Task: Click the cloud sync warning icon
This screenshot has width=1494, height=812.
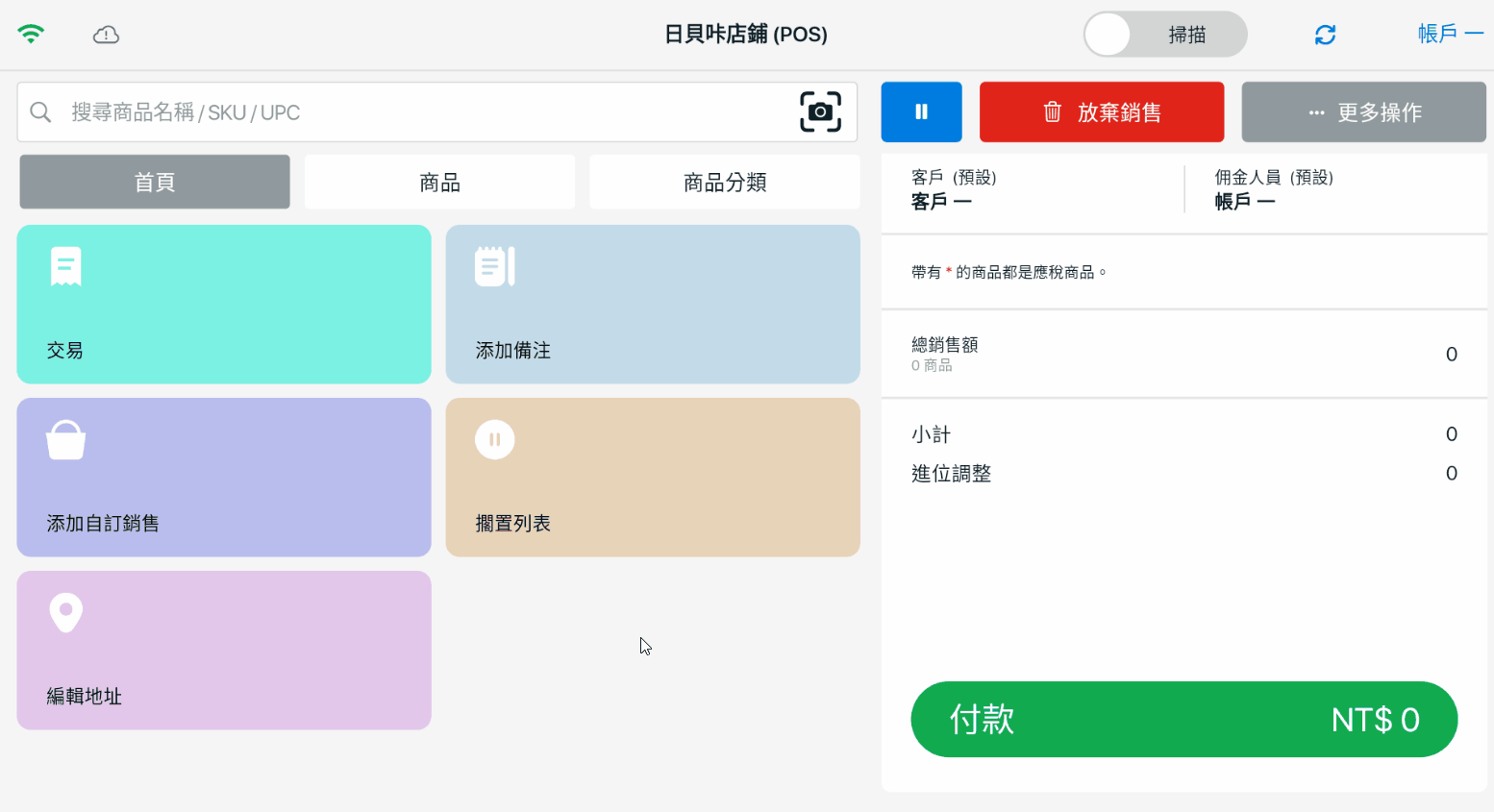Action: click(x=106, y=35)
